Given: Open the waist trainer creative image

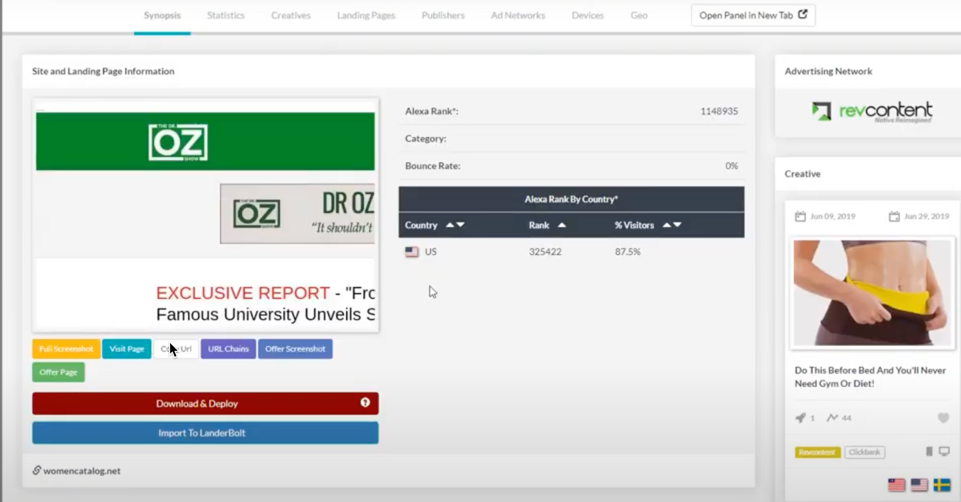Looking at the screenshot, I should [872, 293].
